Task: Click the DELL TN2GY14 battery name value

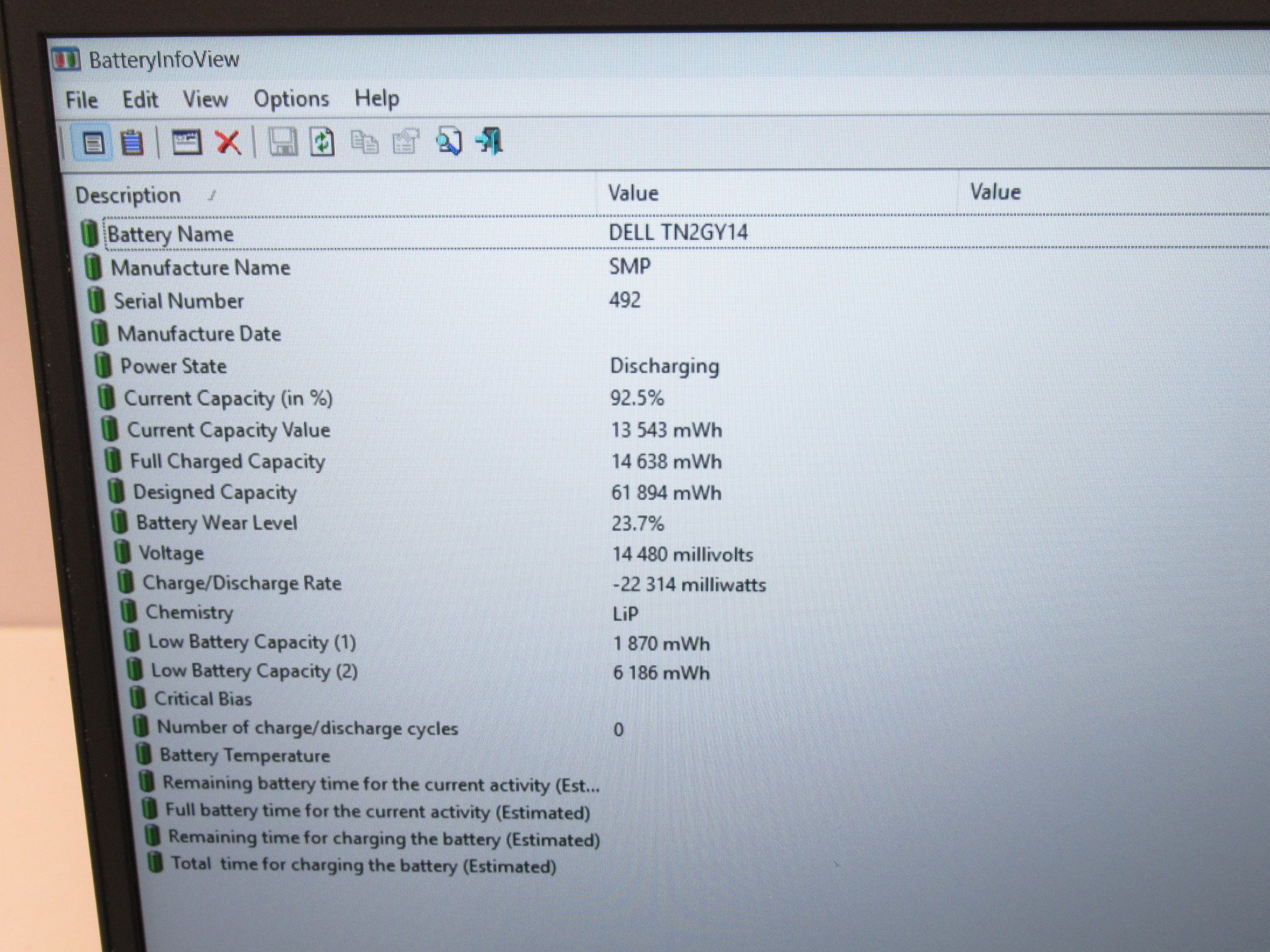Action: (678, 232)
